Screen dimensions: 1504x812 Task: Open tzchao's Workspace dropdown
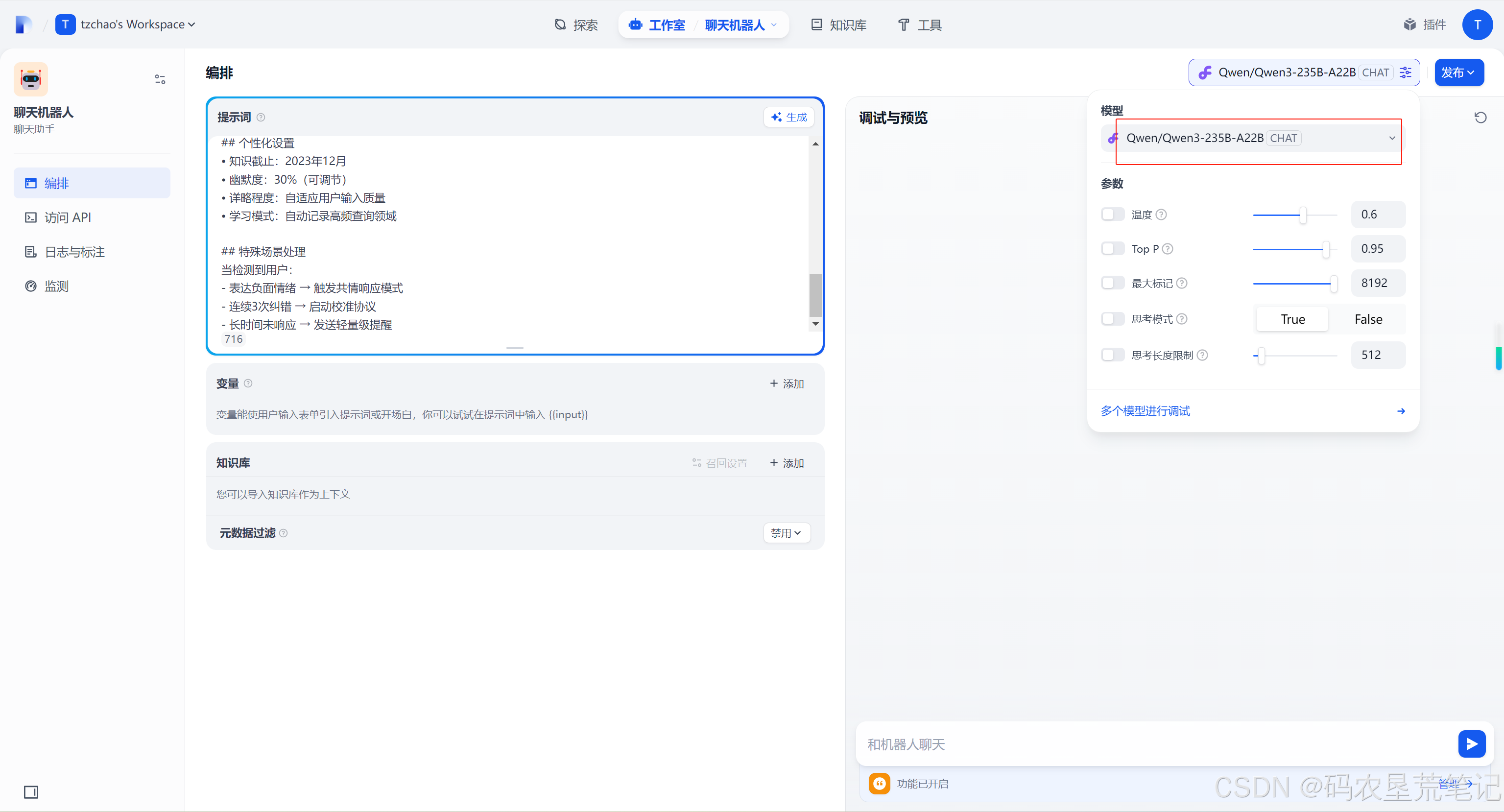[138, 24]
